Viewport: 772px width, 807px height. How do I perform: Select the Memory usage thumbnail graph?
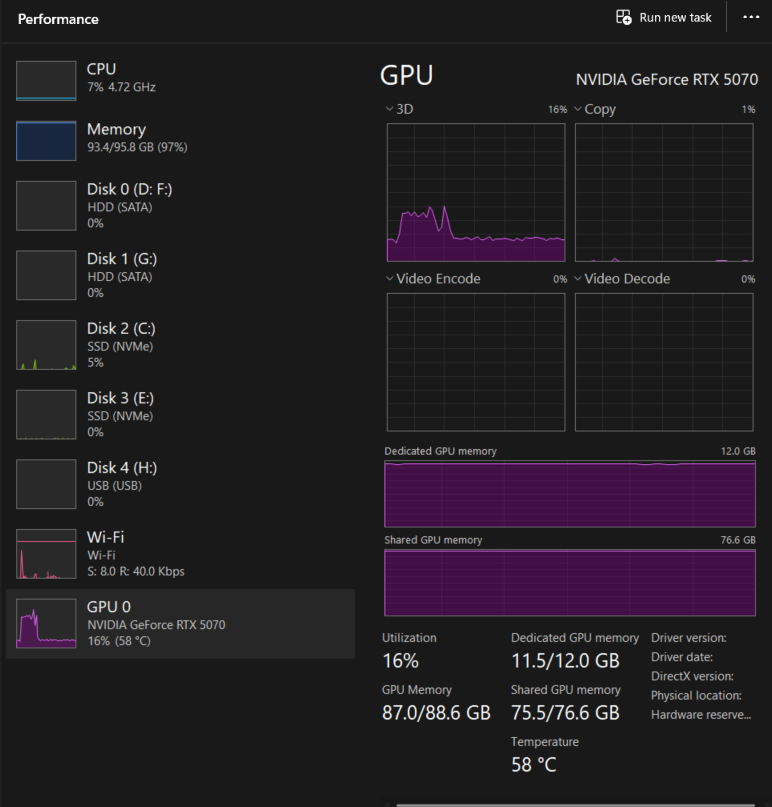[46, 141]
